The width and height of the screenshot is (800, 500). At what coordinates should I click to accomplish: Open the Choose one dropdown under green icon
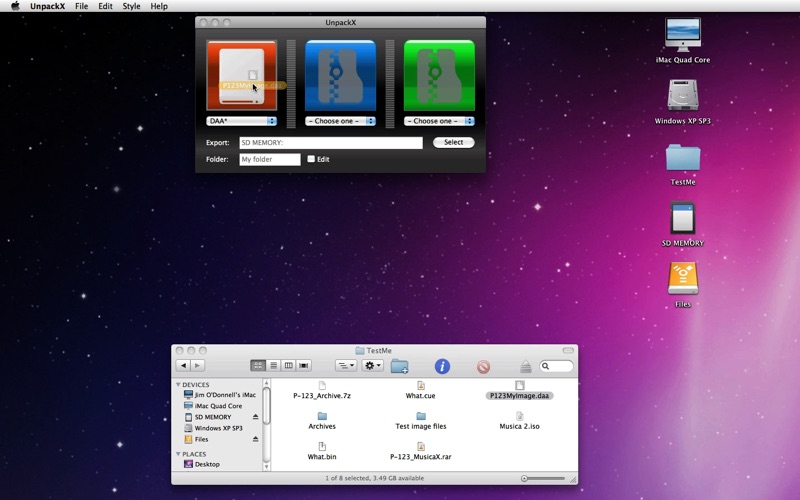[x=439, y=121]
